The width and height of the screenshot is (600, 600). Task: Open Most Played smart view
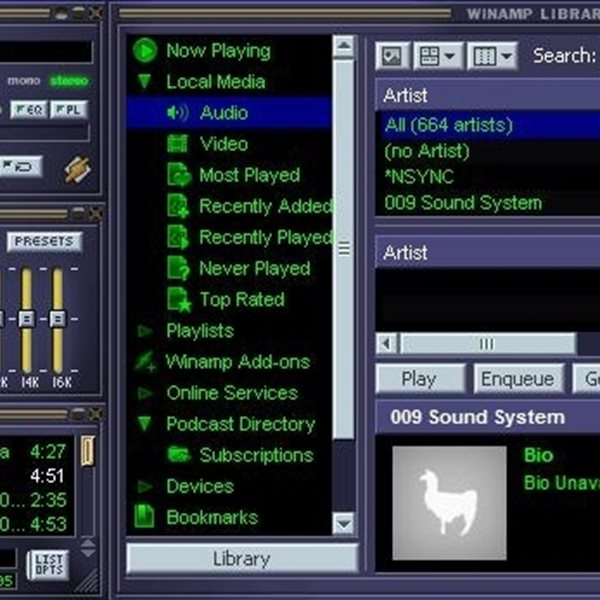click(249, 175)
